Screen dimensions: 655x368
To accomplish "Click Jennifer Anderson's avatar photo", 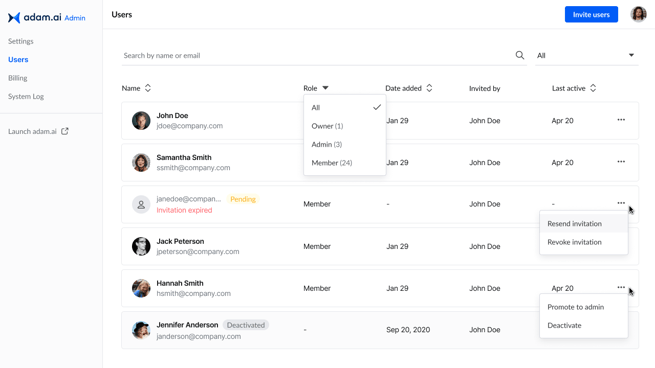I will 141,330.
